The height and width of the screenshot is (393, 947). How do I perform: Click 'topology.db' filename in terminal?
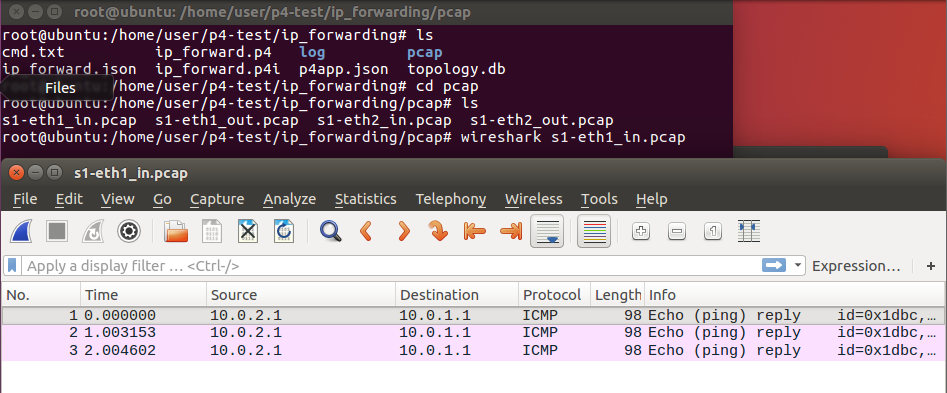pos(457,69)
